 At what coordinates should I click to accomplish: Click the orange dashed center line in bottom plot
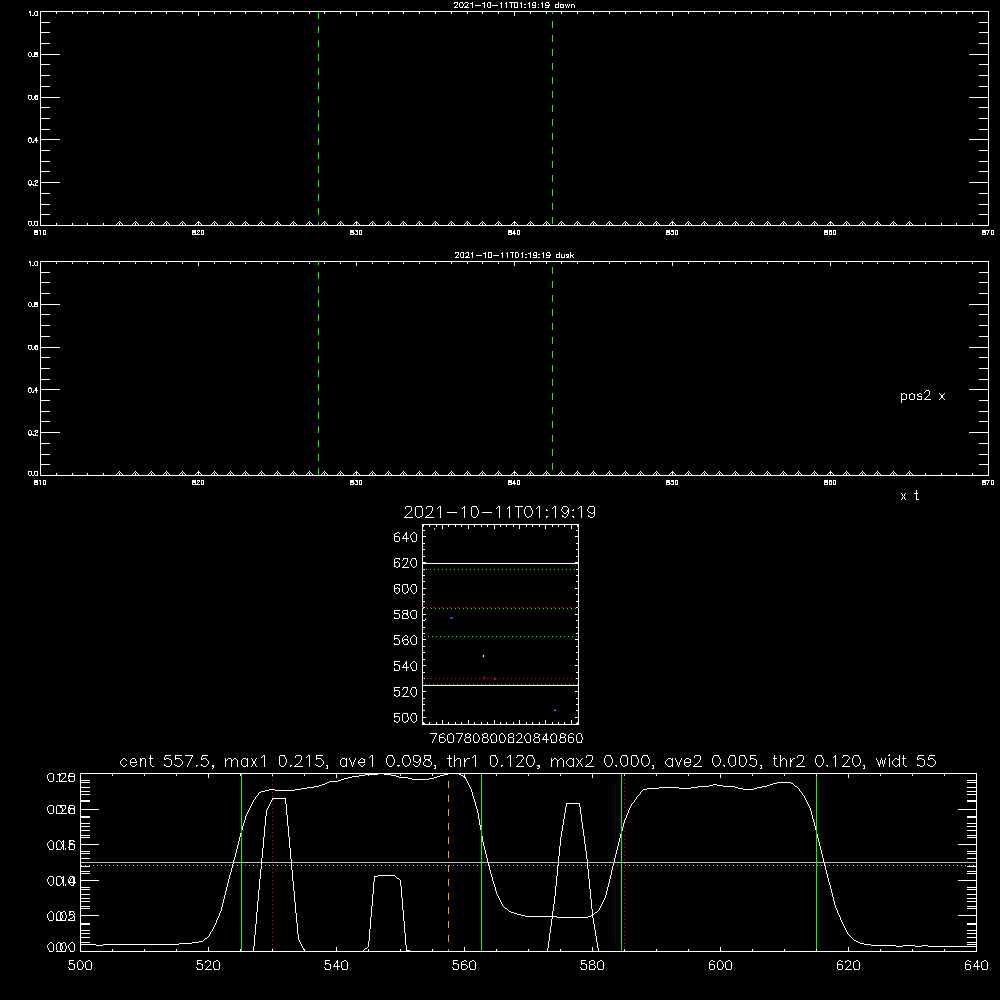(x=448, y=862)
